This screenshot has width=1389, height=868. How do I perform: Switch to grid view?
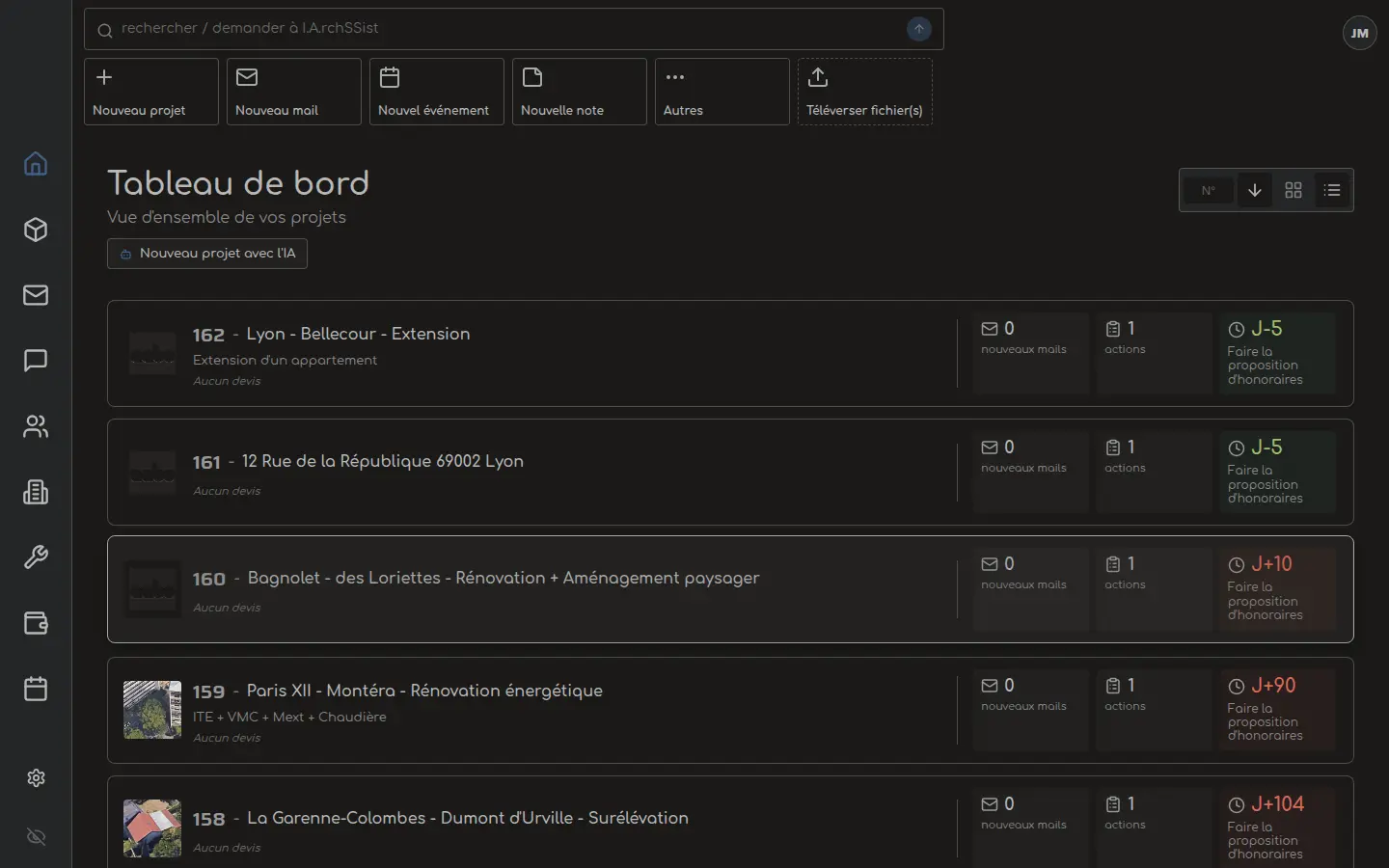[1294, 190]
